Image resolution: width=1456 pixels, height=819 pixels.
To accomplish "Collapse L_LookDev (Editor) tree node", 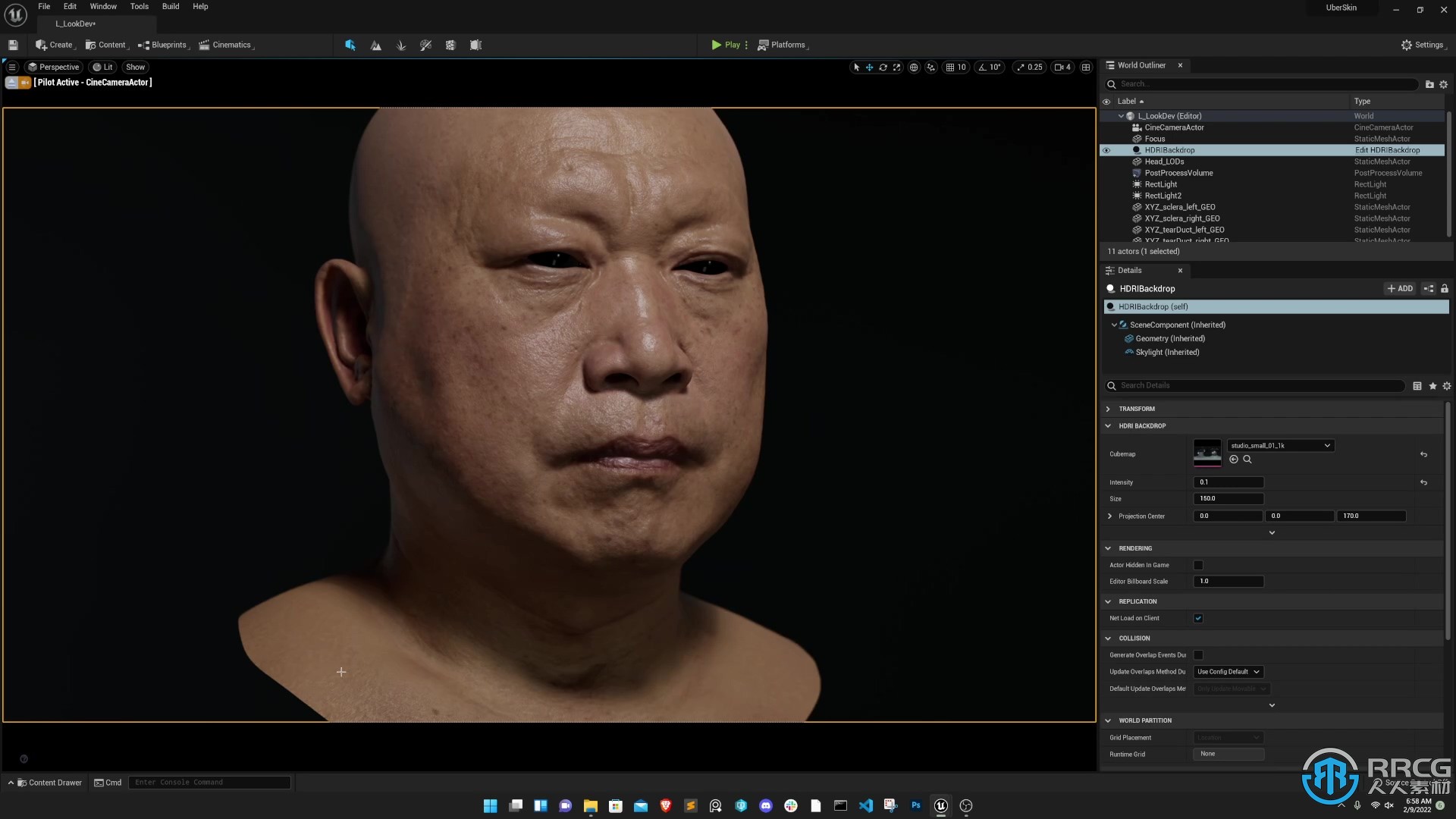I will (x=1122, y=116).
